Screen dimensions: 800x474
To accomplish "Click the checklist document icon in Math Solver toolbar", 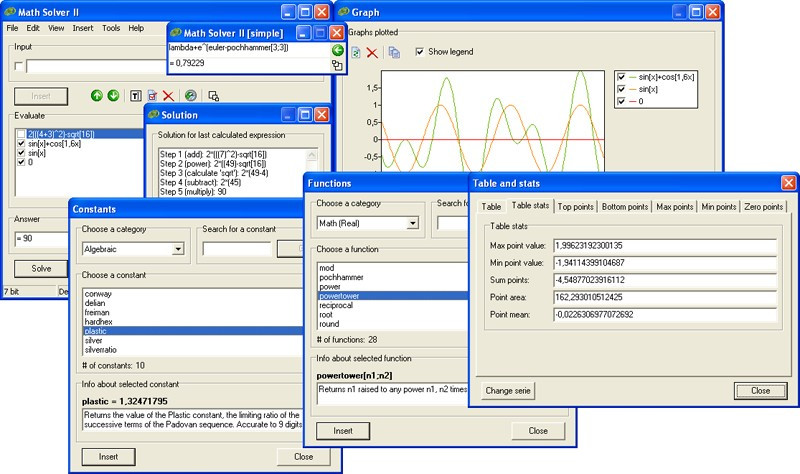I will 152,95.
